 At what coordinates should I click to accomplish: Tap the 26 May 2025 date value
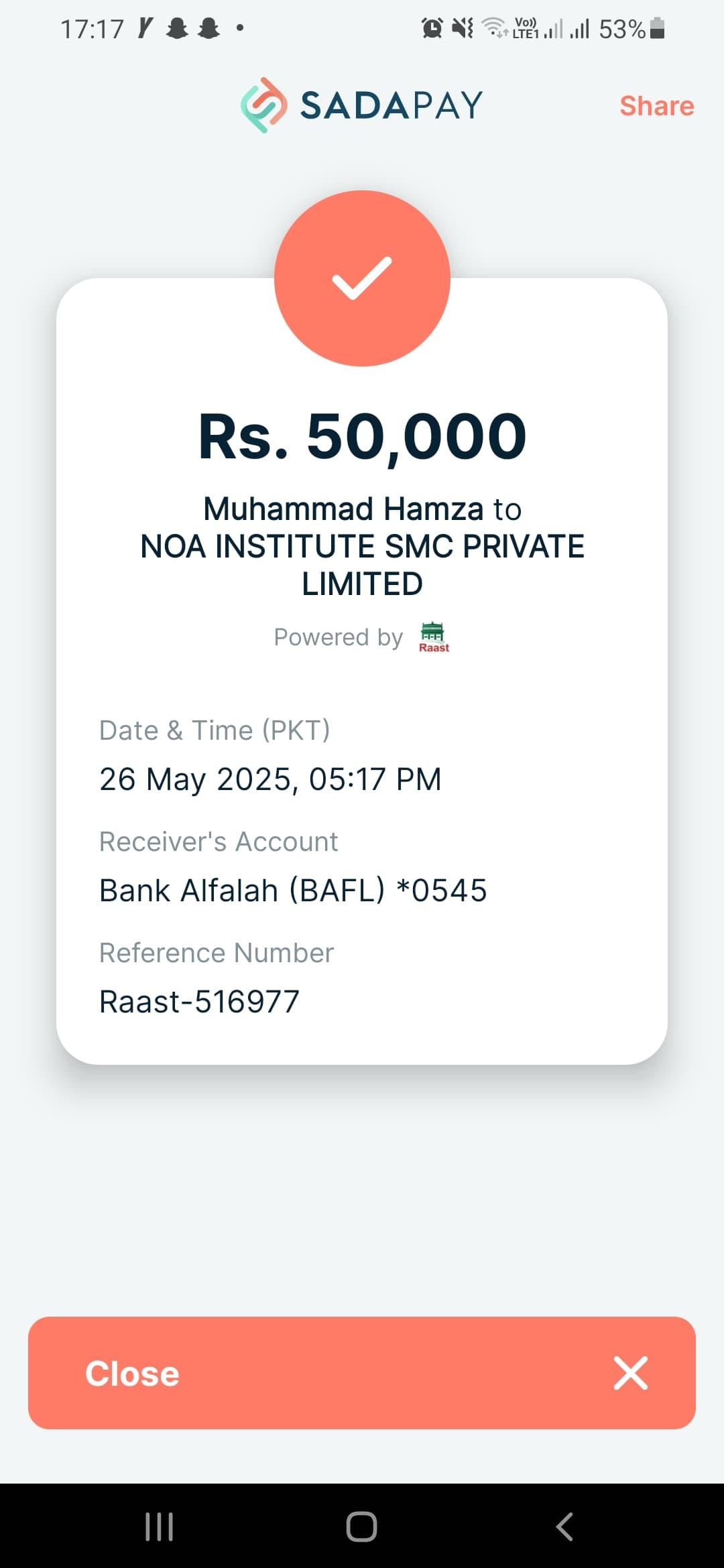tap(270, 779)
